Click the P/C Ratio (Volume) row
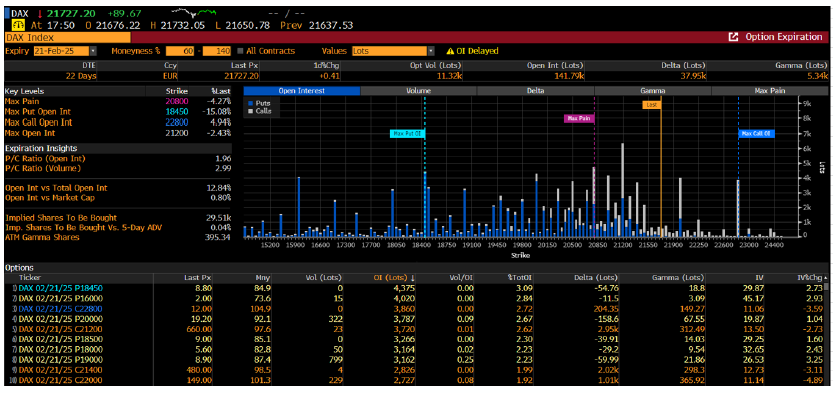835x393 pixels. pos(118,168)
